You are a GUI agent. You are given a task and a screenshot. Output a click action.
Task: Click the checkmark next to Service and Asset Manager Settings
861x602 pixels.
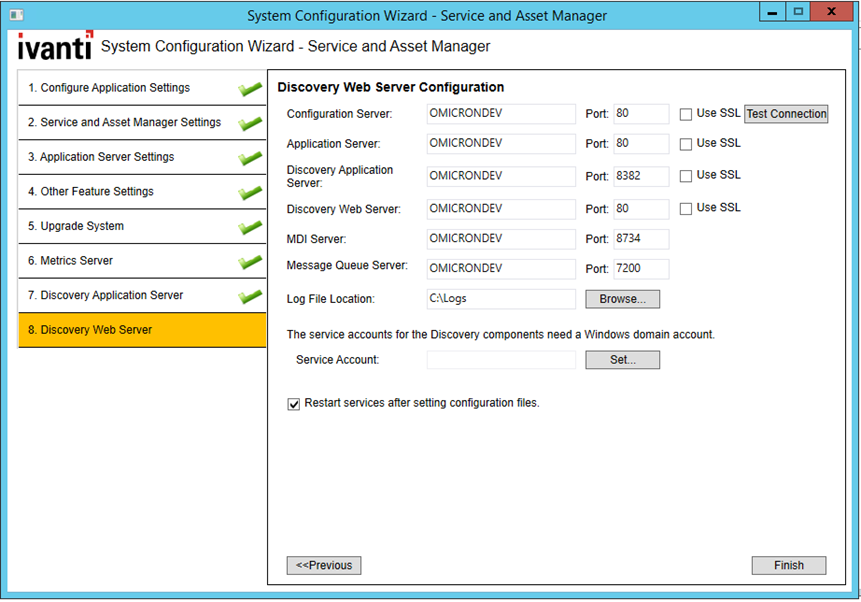coord(251,122)
